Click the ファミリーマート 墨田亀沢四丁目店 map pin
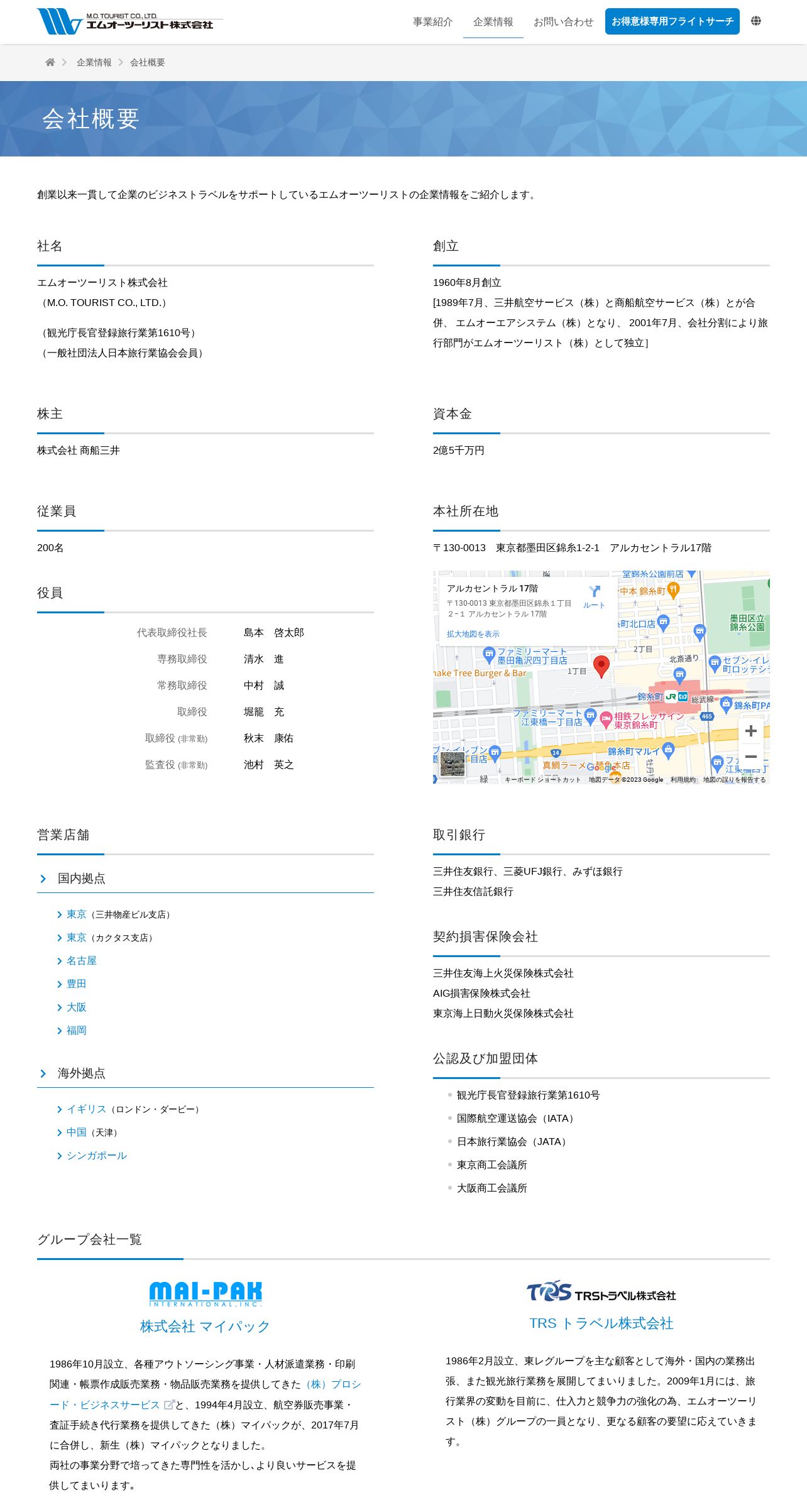807x1512 pixels. [489, 655]
